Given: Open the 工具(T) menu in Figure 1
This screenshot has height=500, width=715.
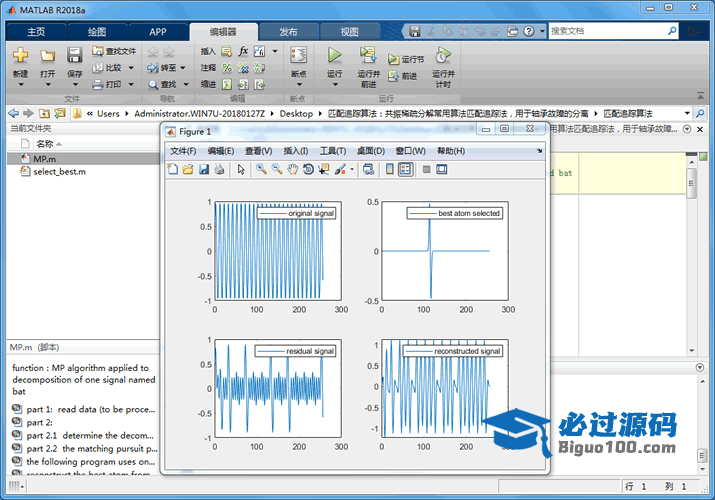Looking at the screenshot, I should pyautogui.click(x=333, y=151).
